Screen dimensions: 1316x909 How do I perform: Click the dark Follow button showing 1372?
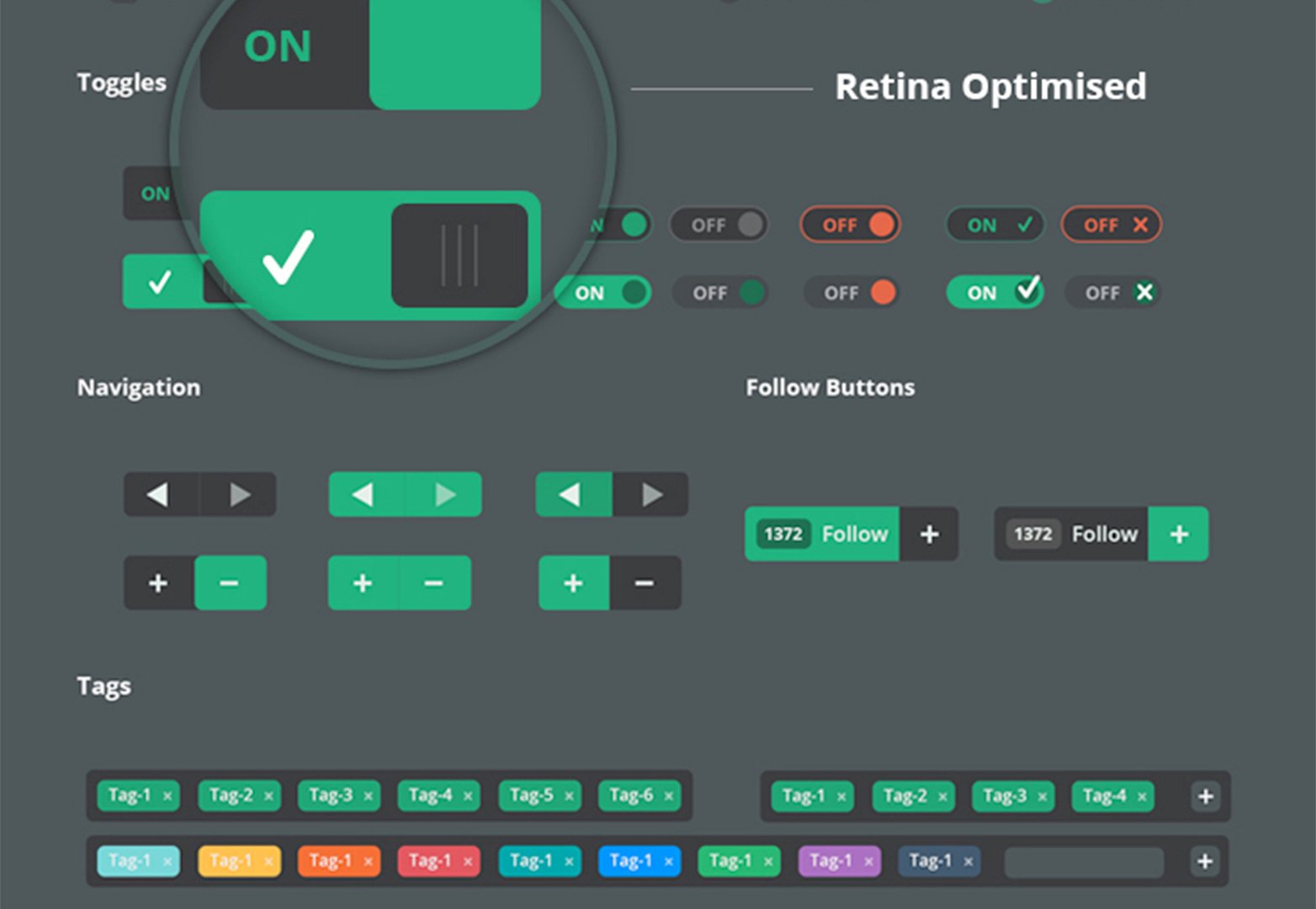(x=1072, y=534)
